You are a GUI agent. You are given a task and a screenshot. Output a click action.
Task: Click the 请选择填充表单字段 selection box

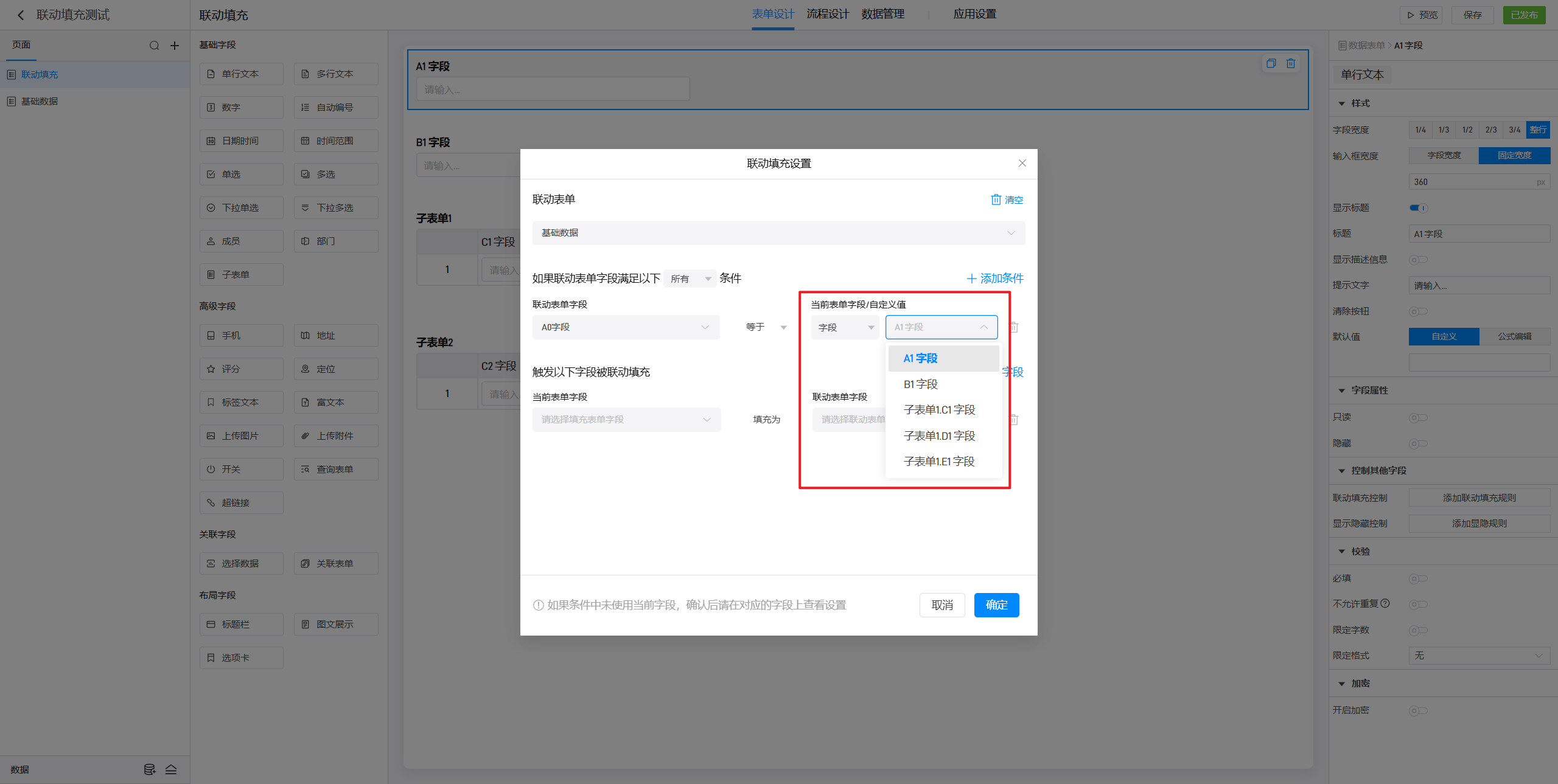626,420
